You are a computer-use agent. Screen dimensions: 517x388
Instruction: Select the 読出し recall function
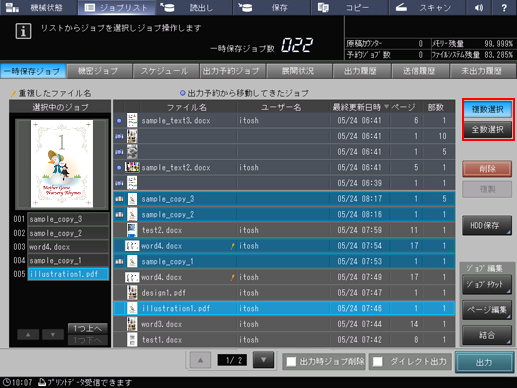(194, 8)
